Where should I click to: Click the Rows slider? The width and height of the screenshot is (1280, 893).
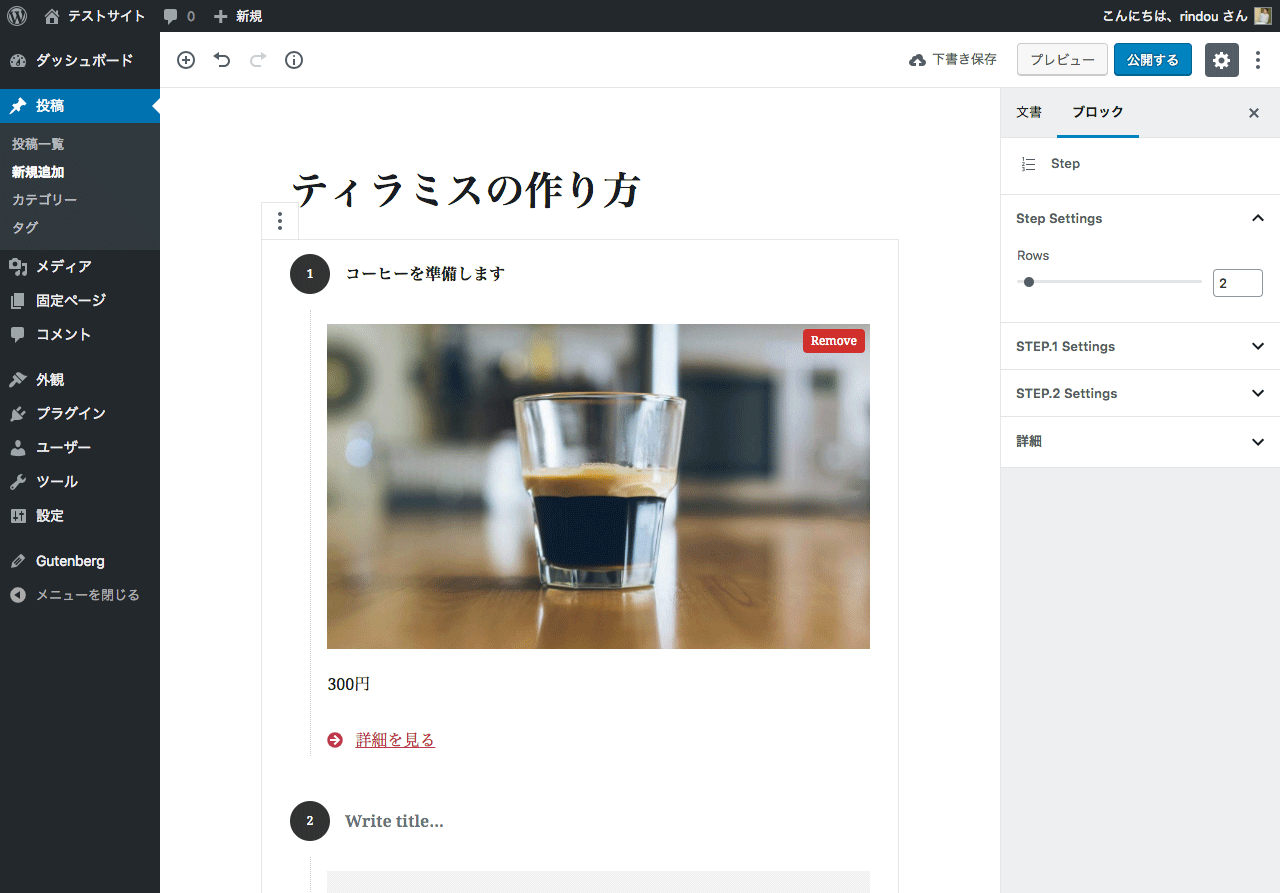click(x=1109, y=282)
